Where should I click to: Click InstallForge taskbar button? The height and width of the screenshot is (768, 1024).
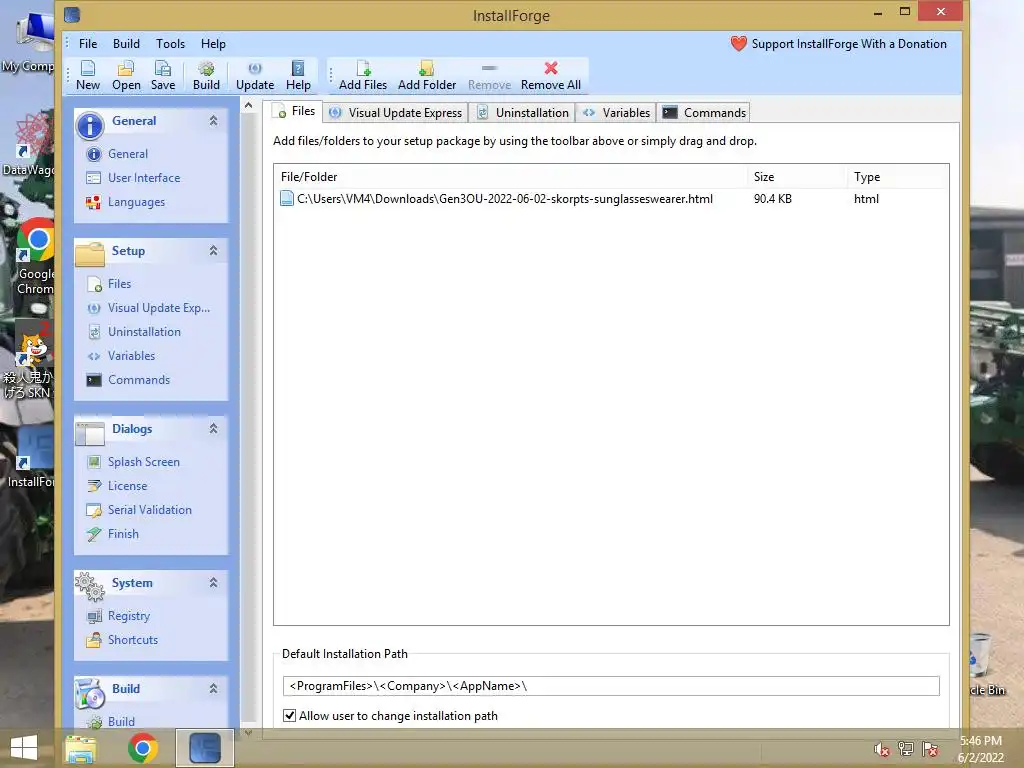pos(204,748)
